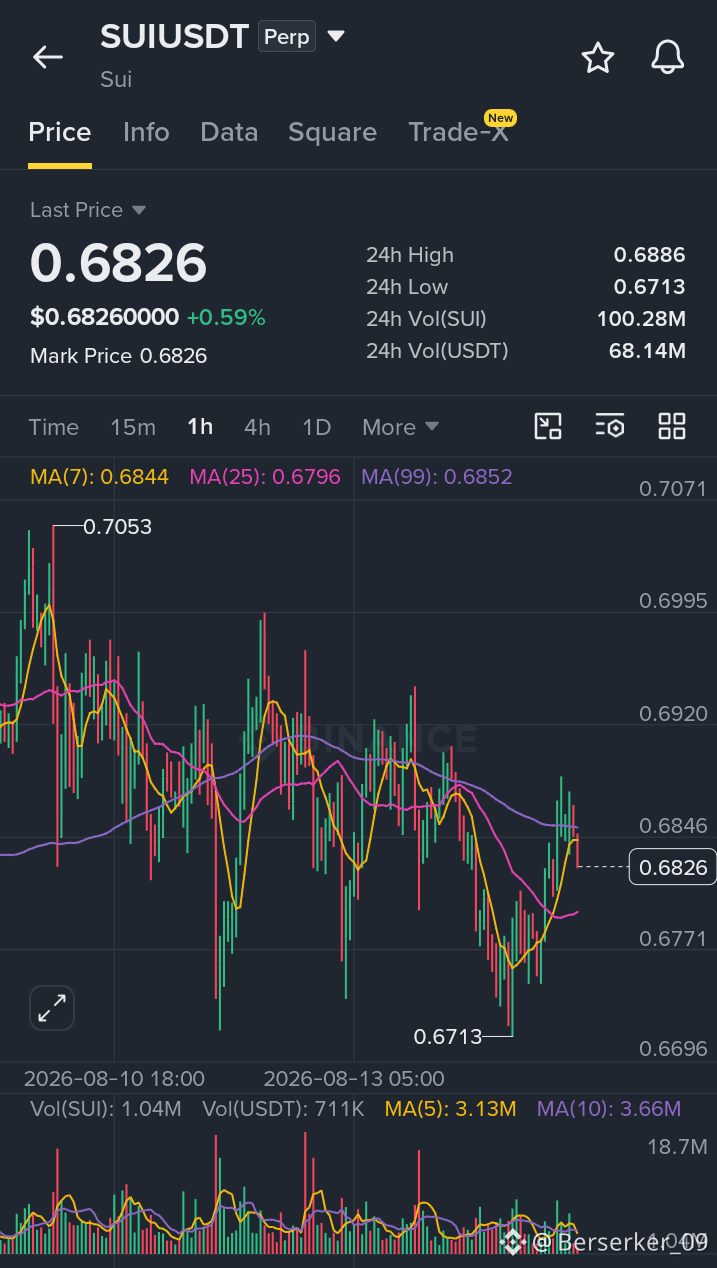717x1268 pixels.
Task: Open the More timeframes dropdown
Action: [x=401, y=427]
